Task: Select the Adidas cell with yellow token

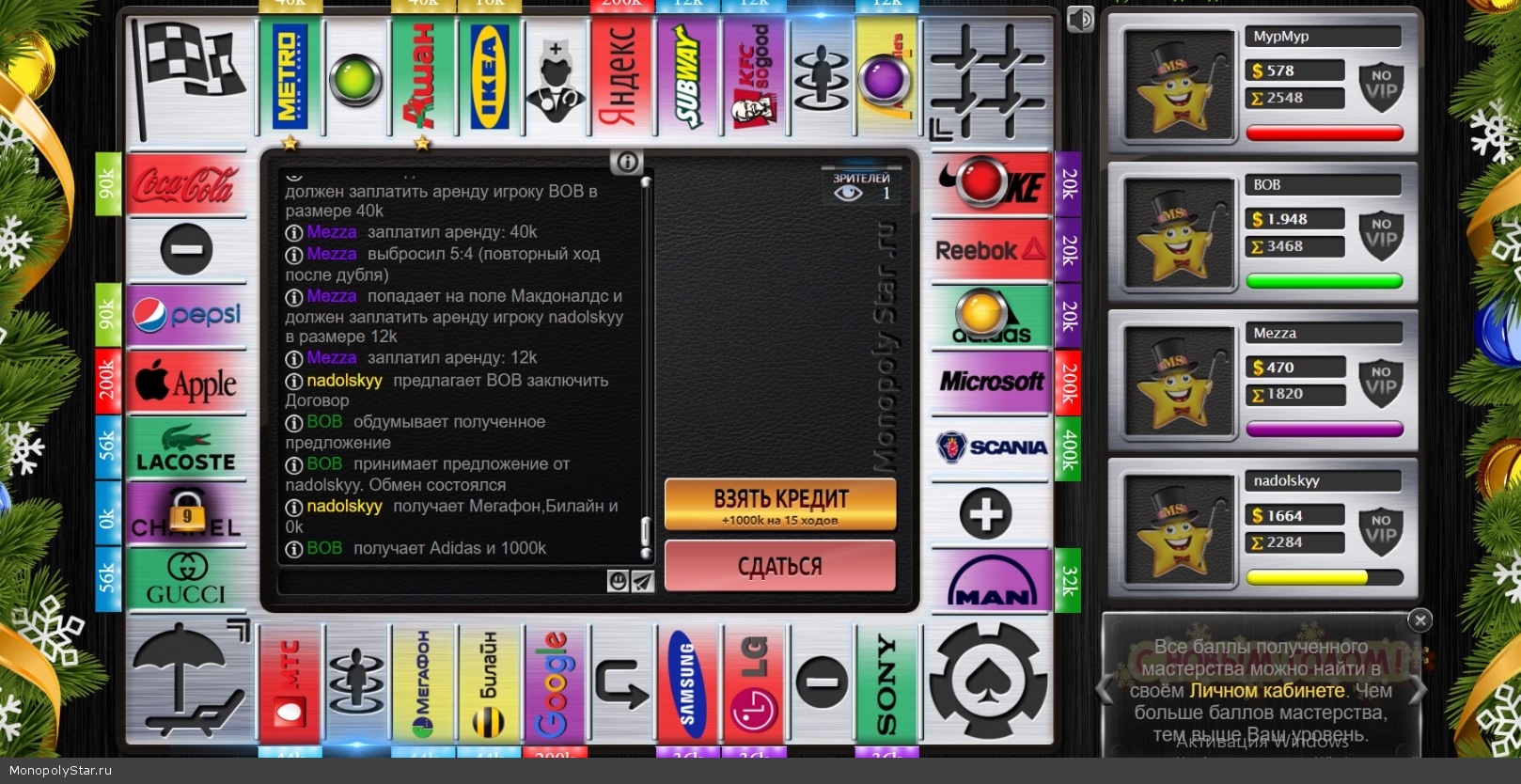Action: point(991,316)
